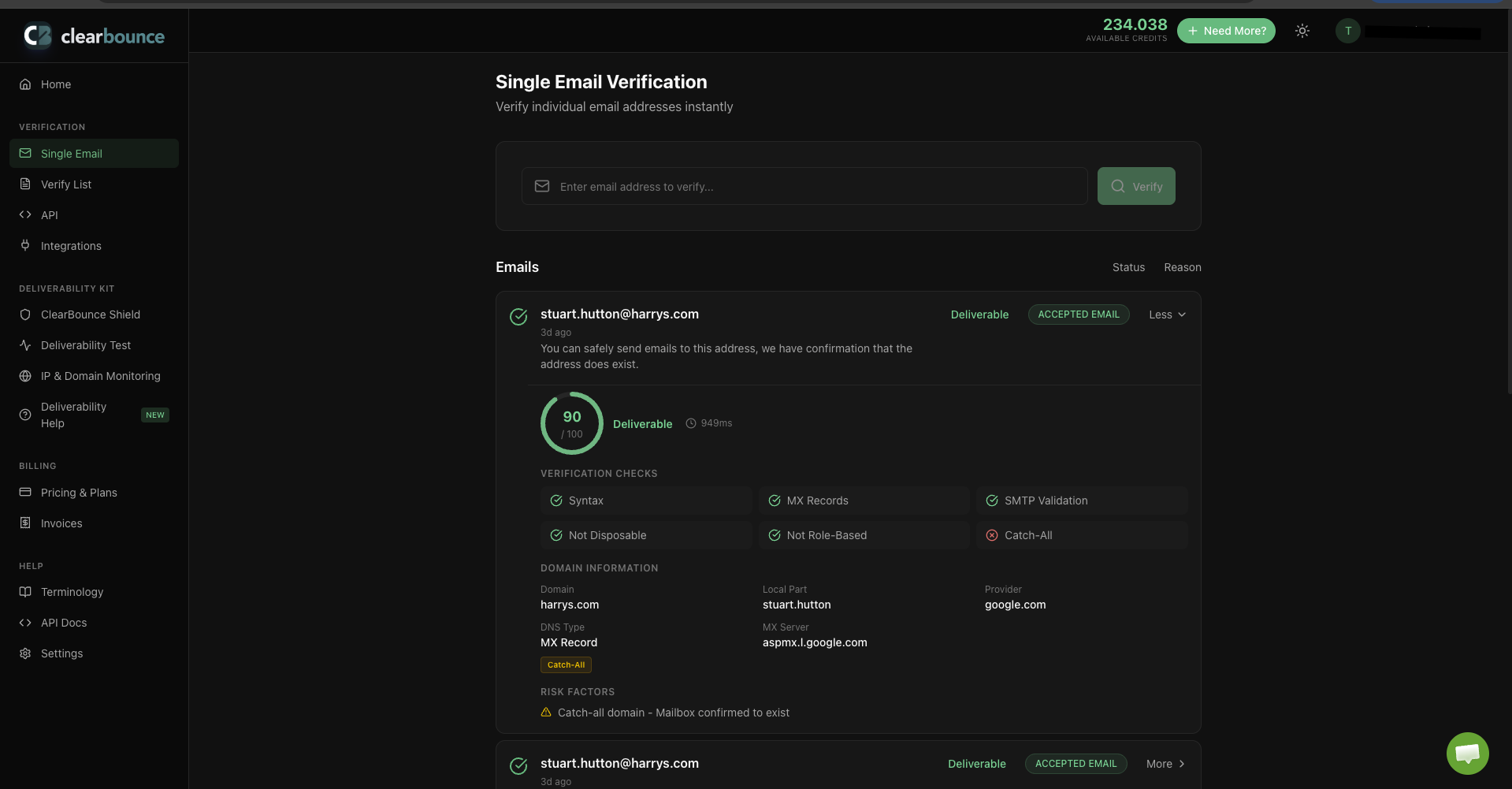Click the 90/100 score progress circle

click(x=572, y=423)
